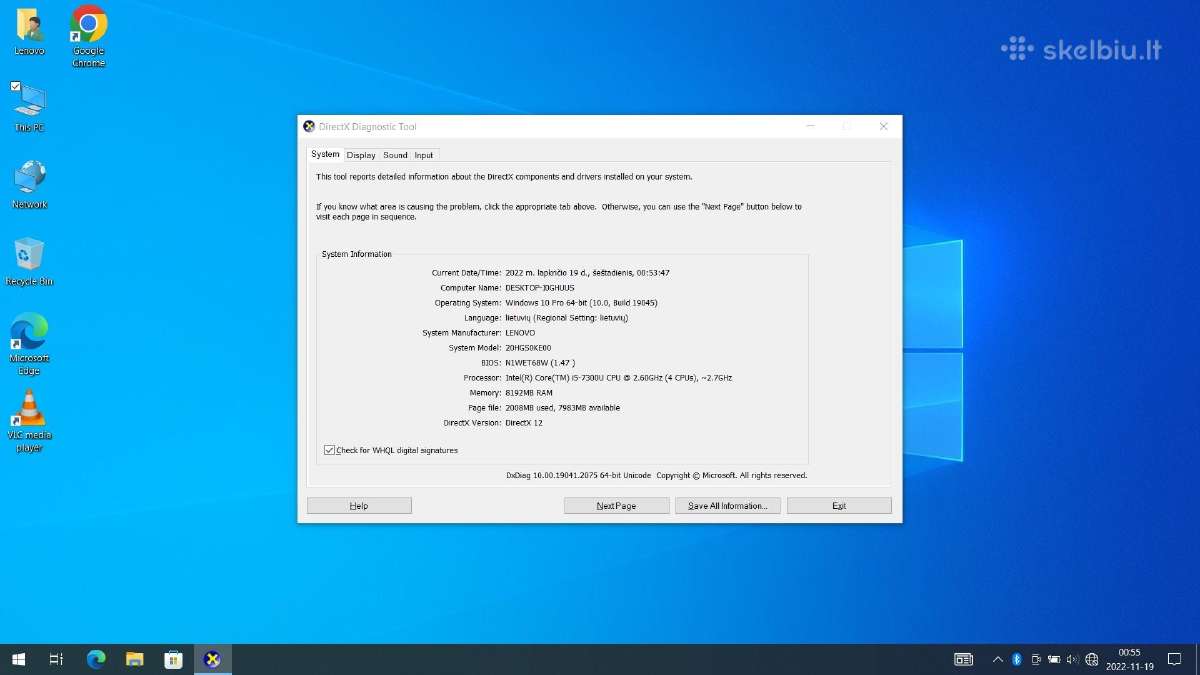Open network globe tray icon
Viewport: 1200px width, 675px height.
click(1091, 659)
